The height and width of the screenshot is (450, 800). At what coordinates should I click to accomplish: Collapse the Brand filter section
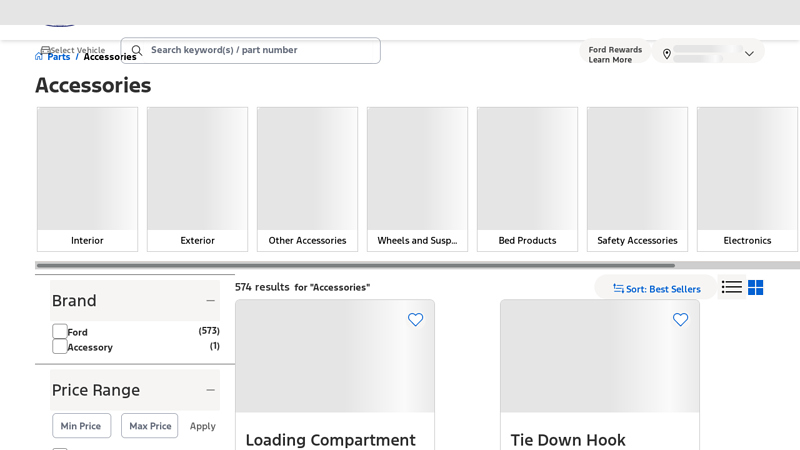[210, 301]
